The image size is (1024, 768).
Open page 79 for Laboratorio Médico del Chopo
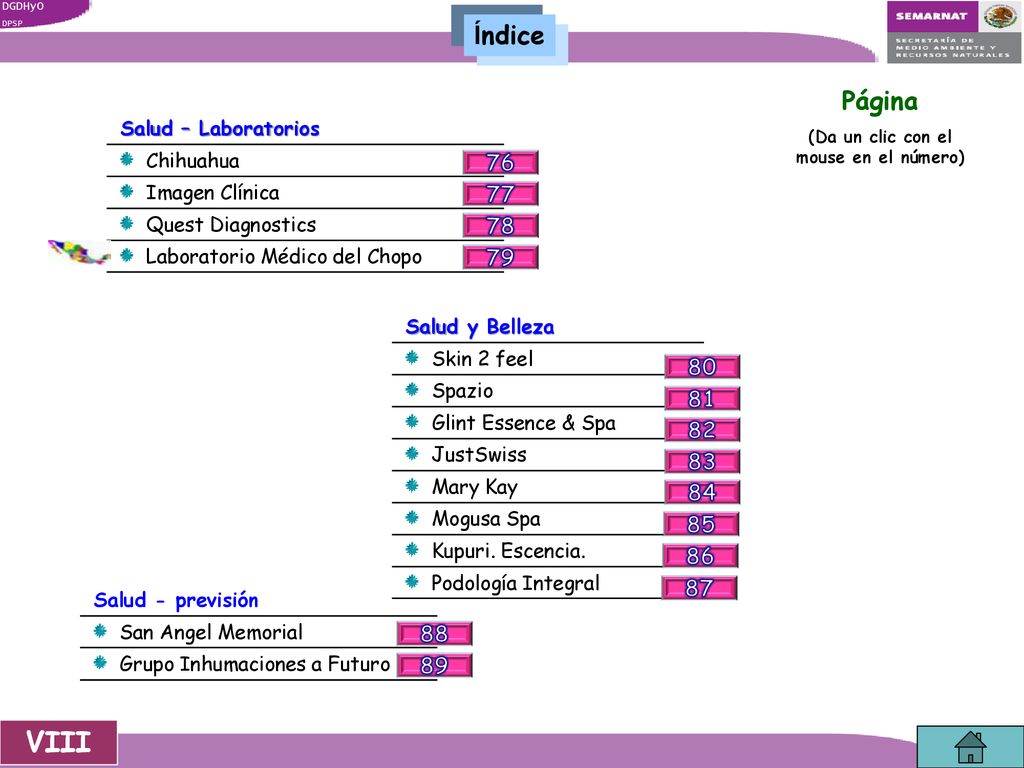(500, 257)
